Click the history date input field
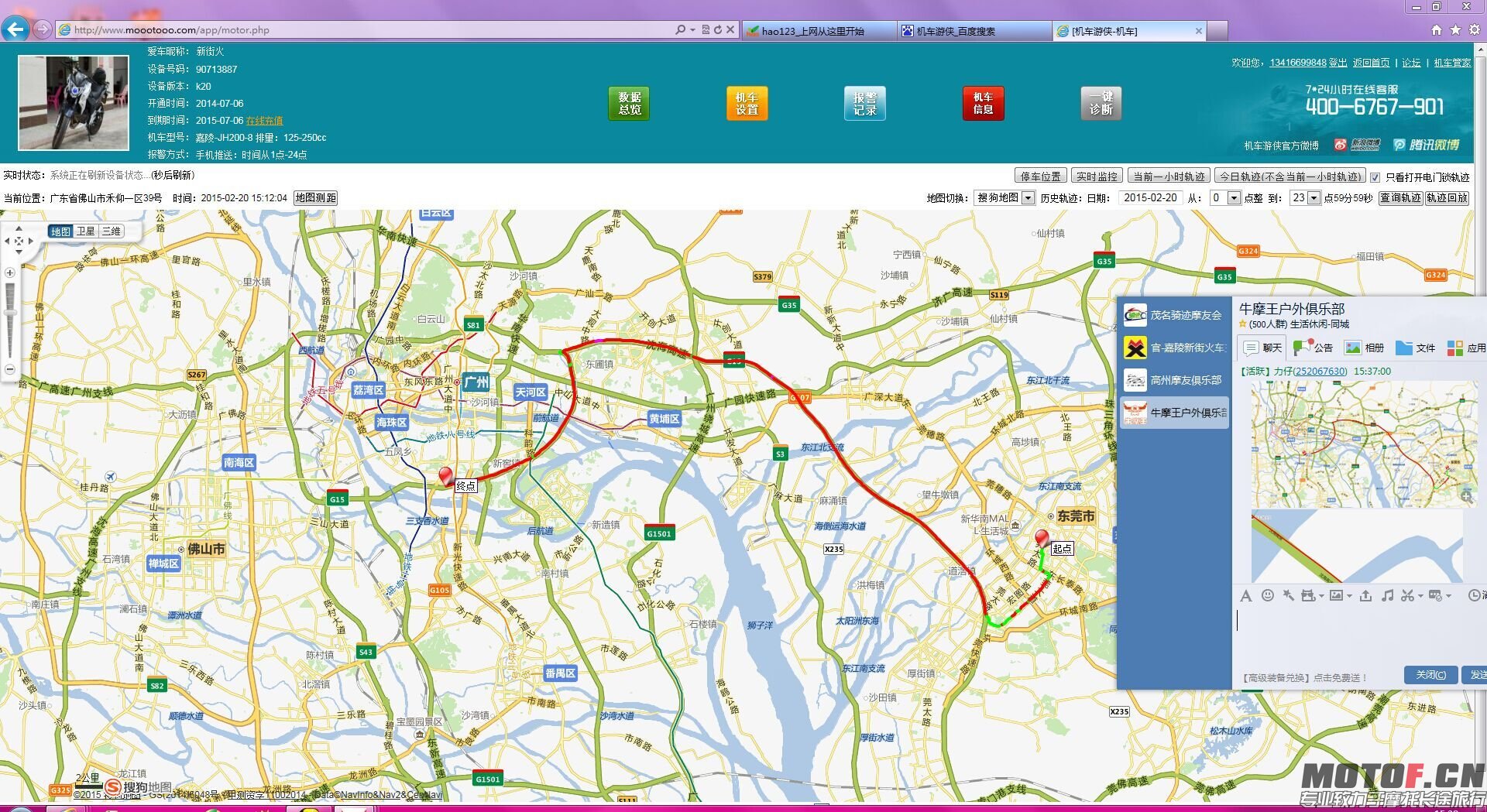This screenshot has height=812, width=1487. (x=1151, y=198)
